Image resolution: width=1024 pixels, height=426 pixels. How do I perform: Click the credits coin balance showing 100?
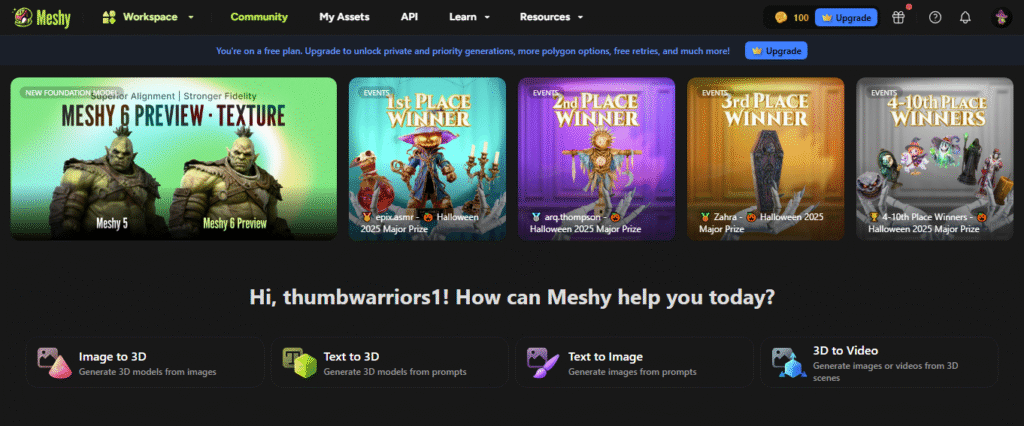(790, 17)
